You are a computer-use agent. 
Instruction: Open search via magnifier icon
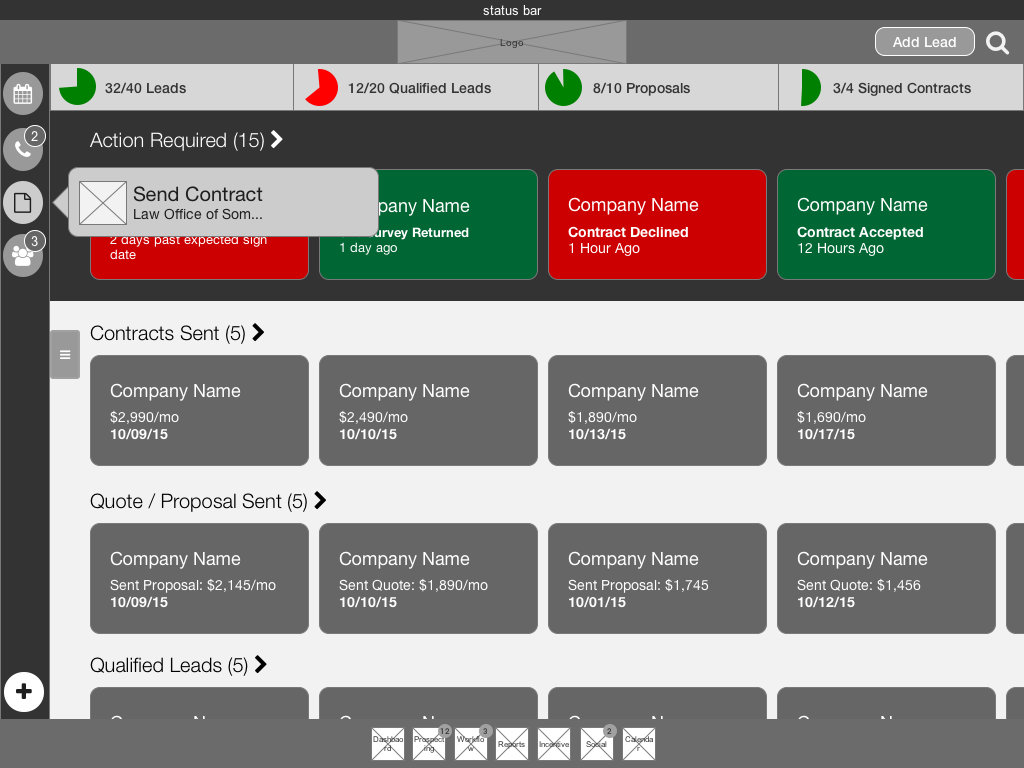pyautogui.click(x=997, y=42)
